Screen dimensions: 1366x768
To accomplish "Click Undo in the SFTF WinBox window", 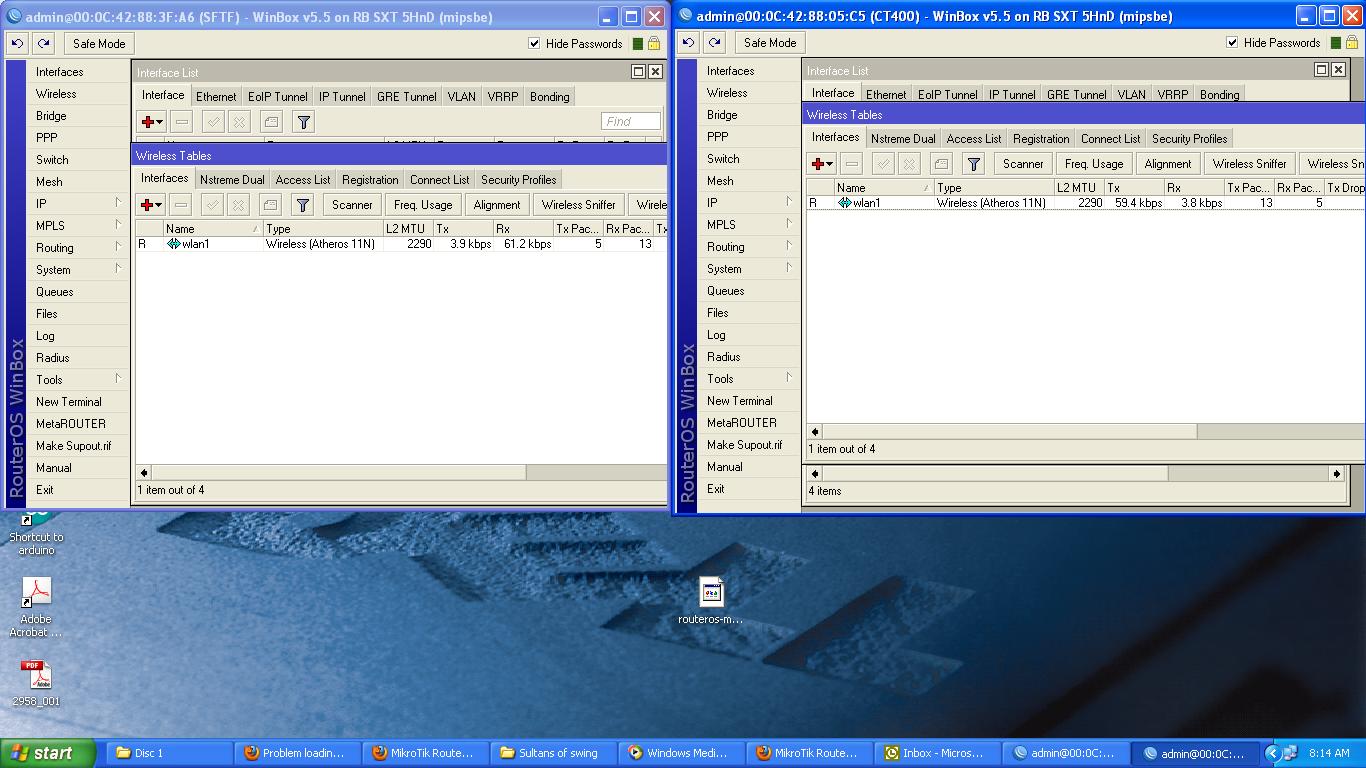I will tap(17, 44).
